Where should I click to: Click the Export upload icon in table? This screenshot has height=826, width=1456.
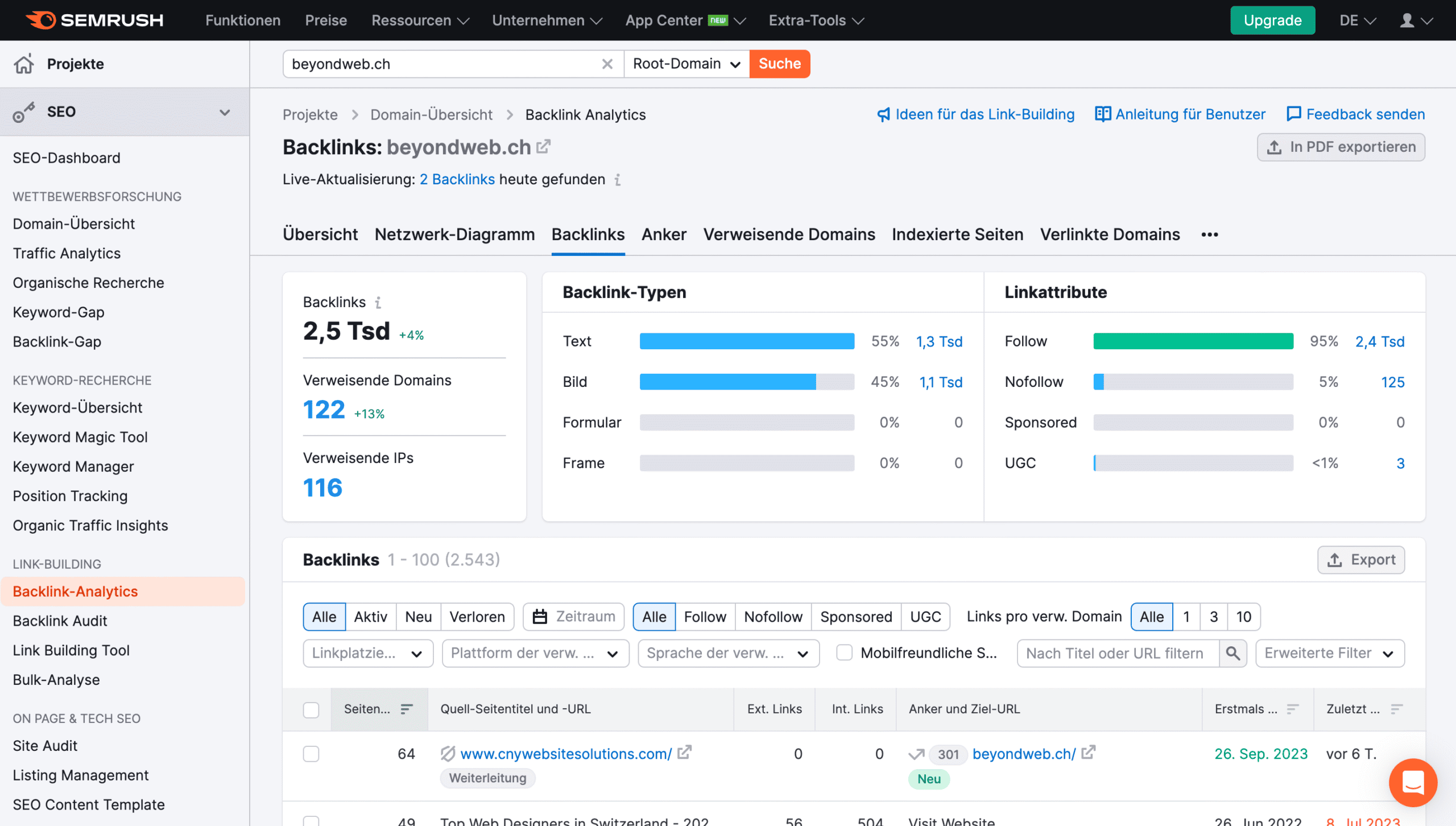(x=1335, y=560)
